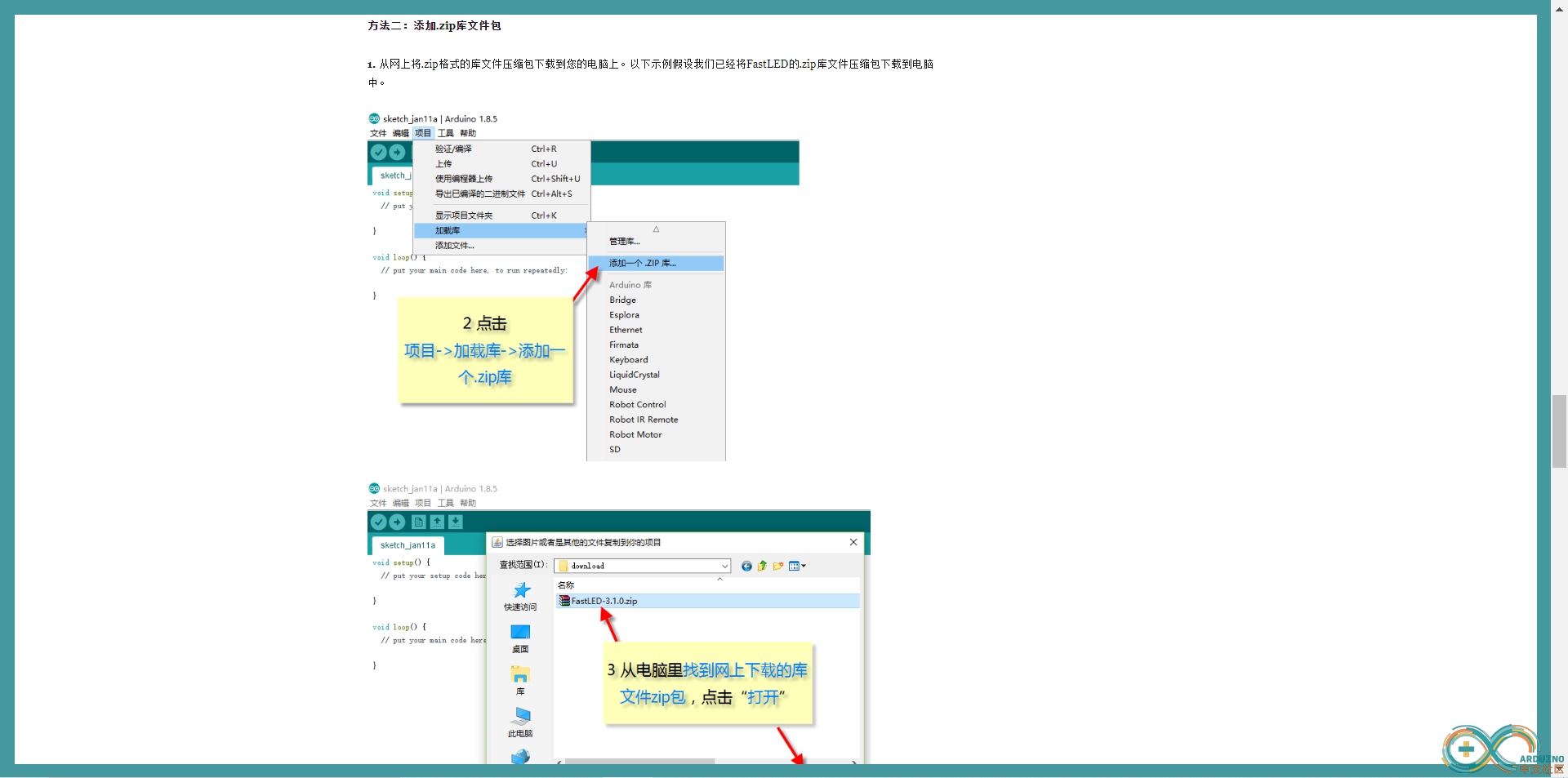Select 此电脑 This PC icon in dialog sidebar

coord(521,716)
